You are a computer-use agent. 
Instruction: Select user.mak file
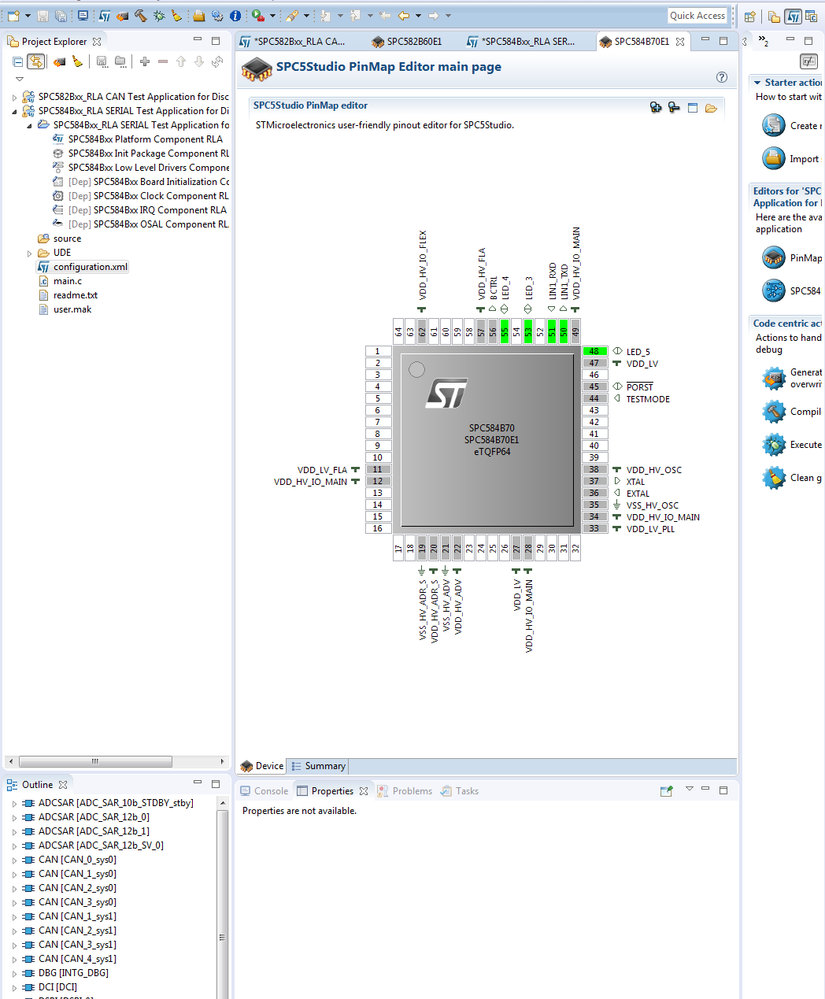[72, 310]
